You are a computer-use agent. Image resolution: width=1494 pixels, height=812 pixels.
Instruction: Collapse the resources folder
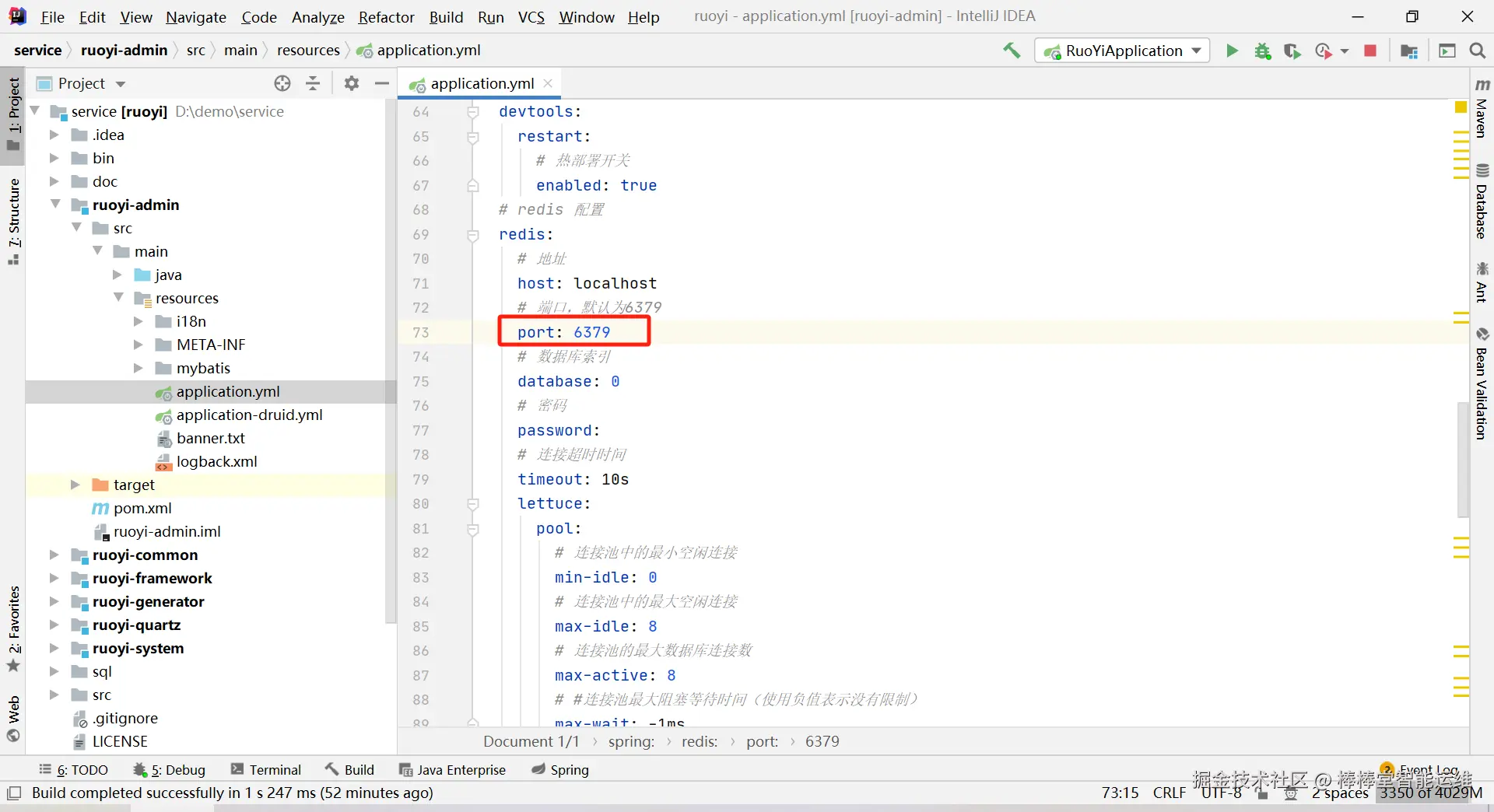118,297
